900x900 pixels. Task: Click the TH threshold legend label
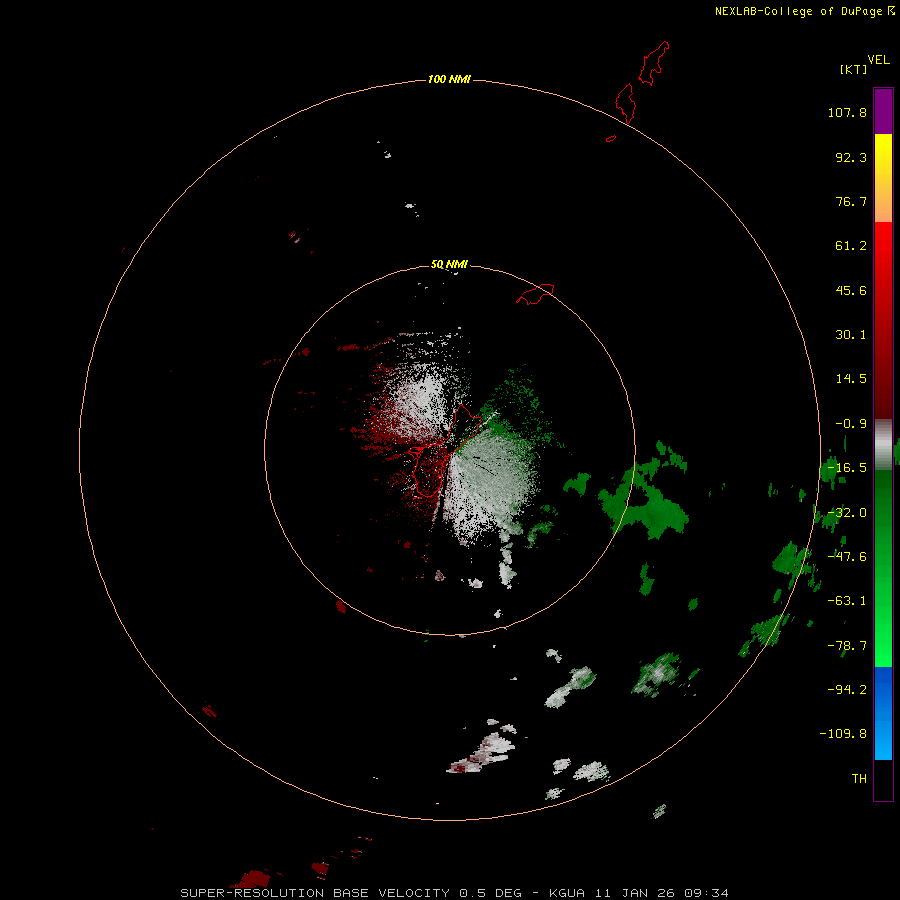click(x=859, y=779)
